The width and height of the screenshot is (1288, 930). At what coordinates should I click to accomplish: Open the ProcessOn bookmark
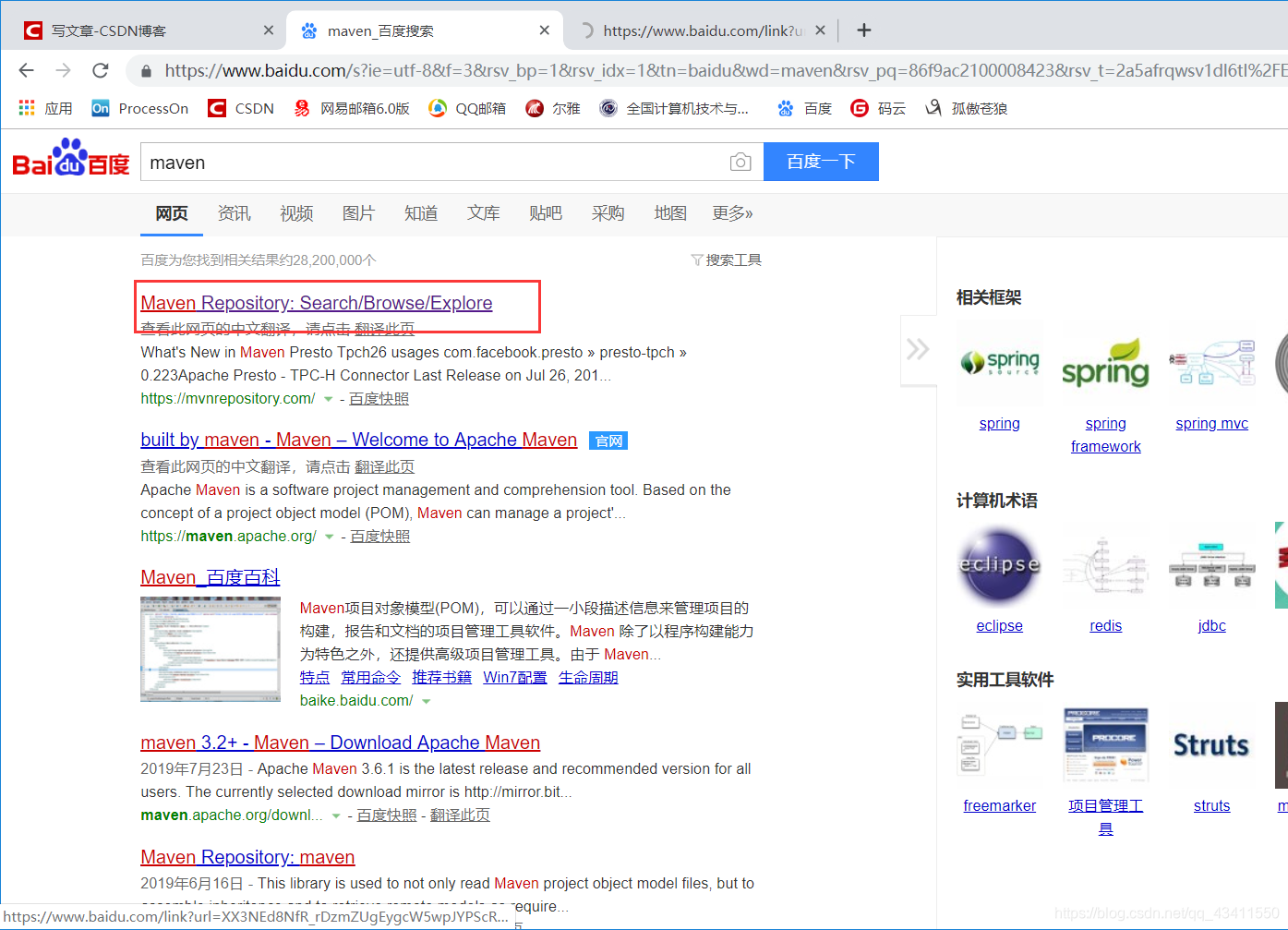(139, 108)
